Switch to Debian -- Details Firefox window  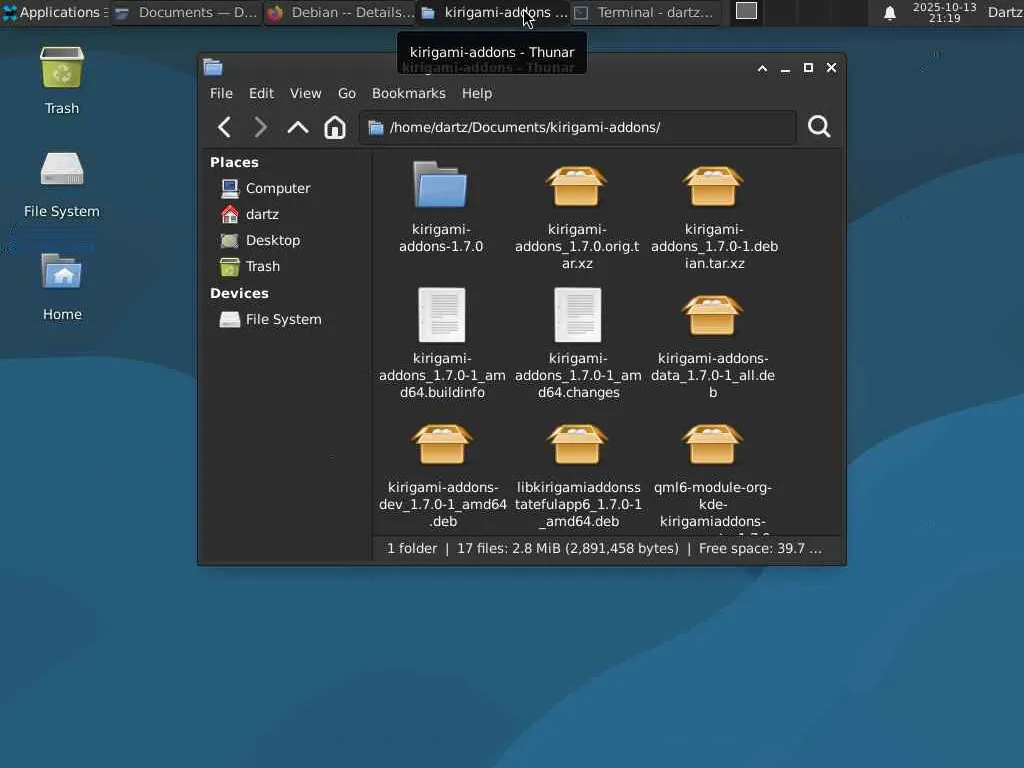[x=340, y=12]
